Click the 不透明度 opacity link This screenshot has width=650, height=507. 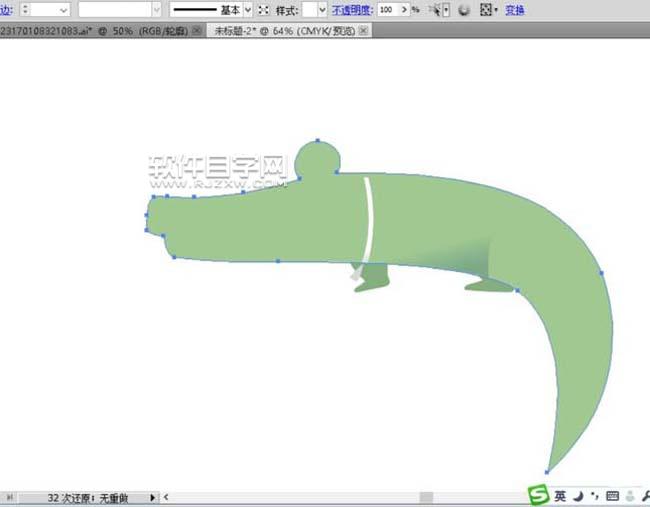click(351, 9)
